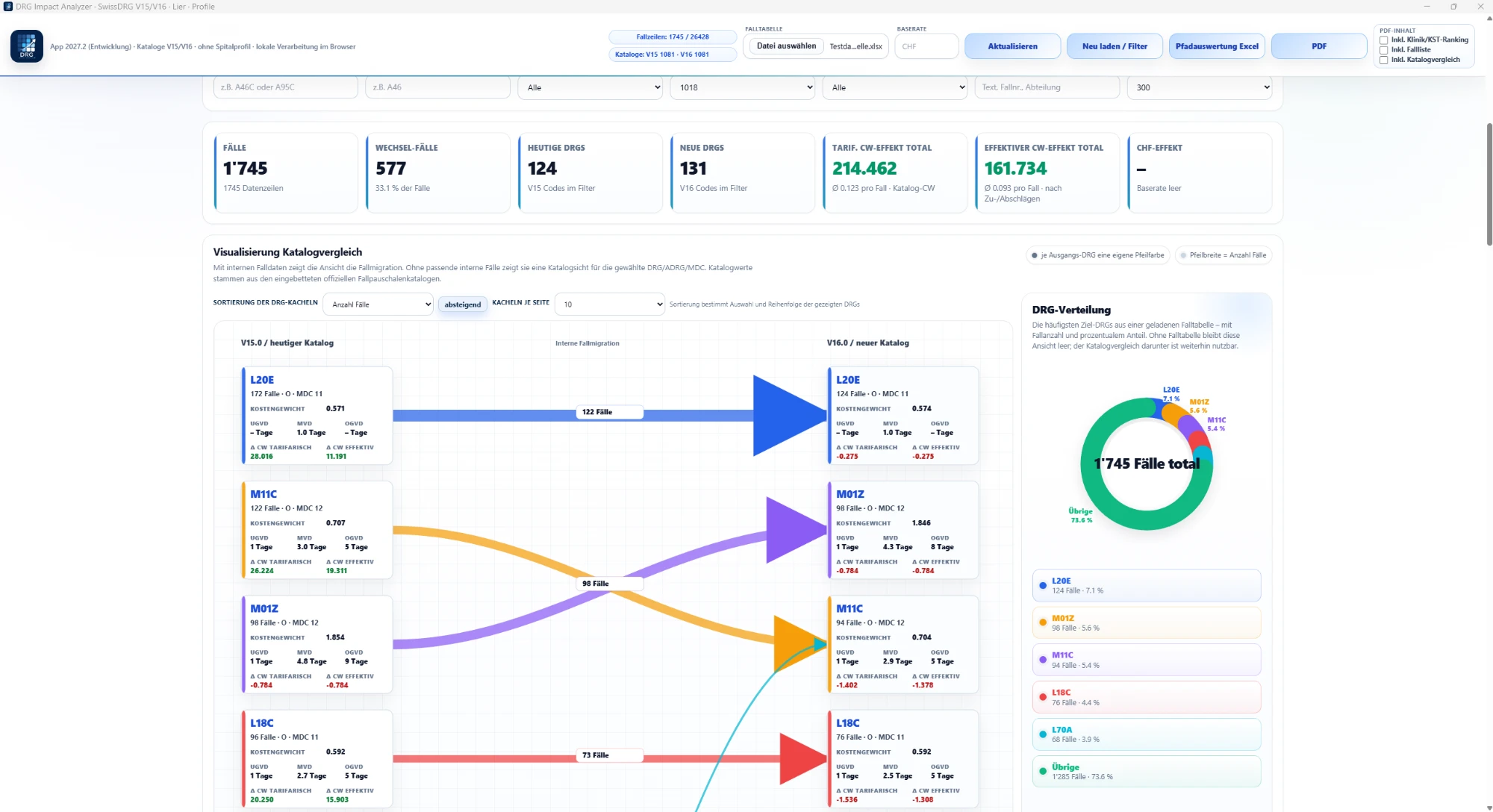Screen dimensions: 1493x812
Task: Toggle 'je Ausgangs-DRG eine eigene Pfeilfarbe' chip
Action: point(1097,255)
